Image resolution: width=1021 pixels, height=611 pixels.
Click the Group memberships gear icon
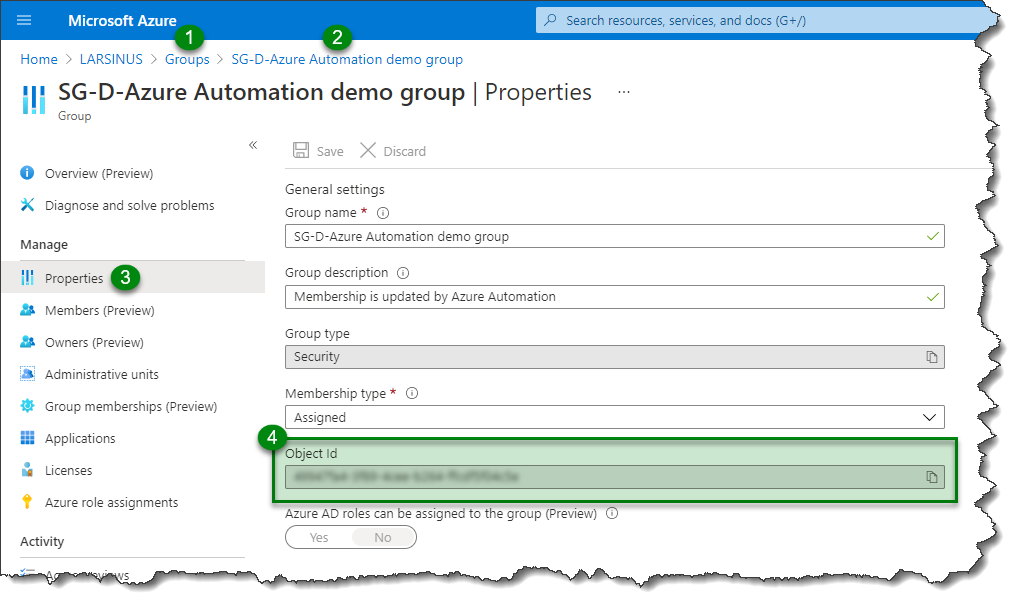pos(27,405)
